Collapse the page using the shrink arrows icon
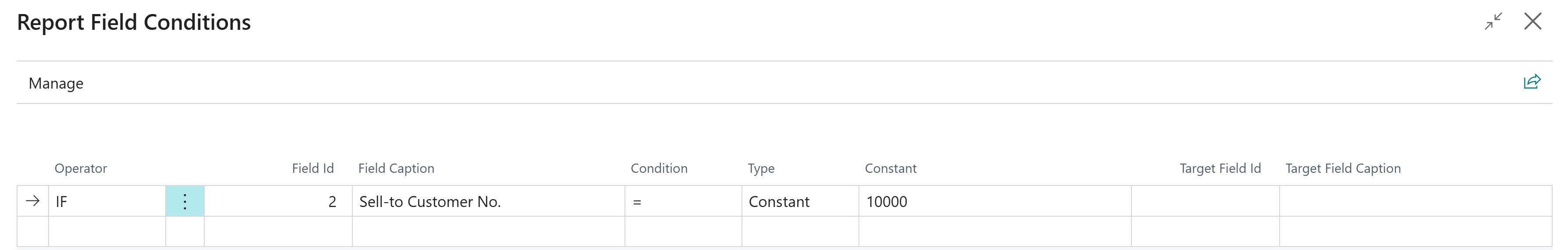The width and height of the screenshot is (1568, 250). [x=1493, y=21]
